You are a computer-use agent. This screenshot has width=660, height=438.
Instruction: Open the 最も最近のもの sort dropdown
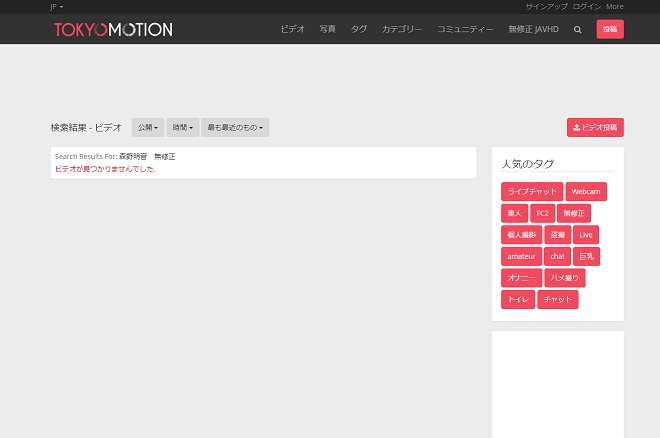[x=235, y=128]
